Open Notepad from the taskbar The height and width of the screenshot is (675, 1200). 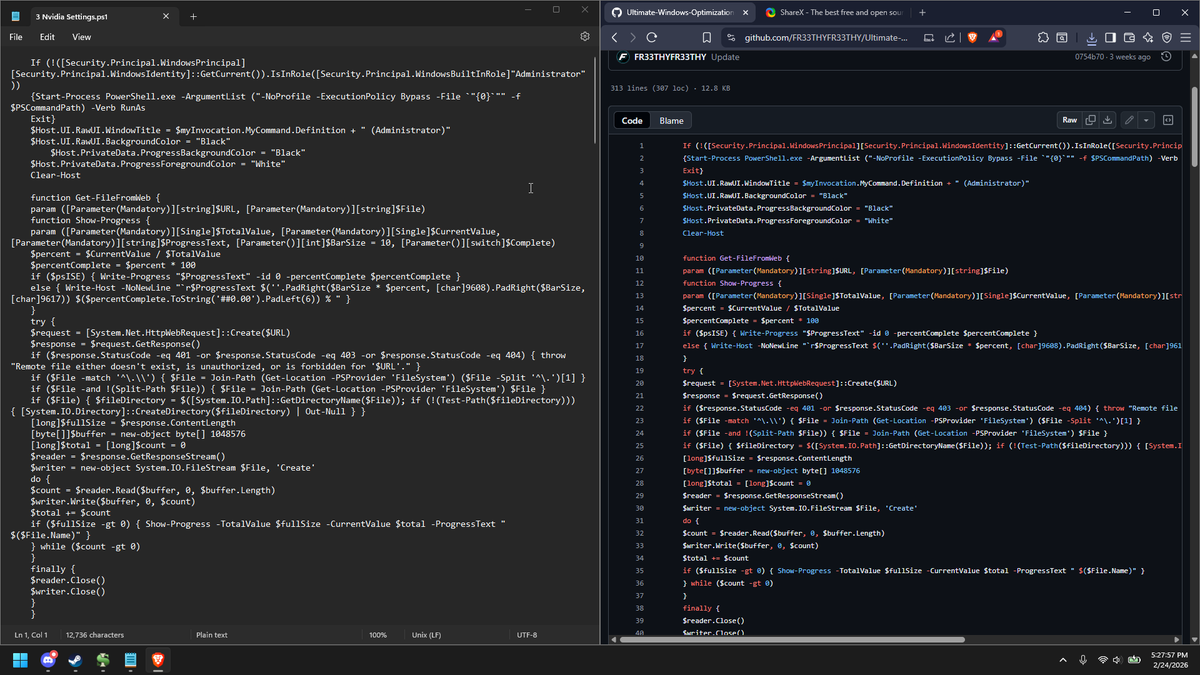130,660
